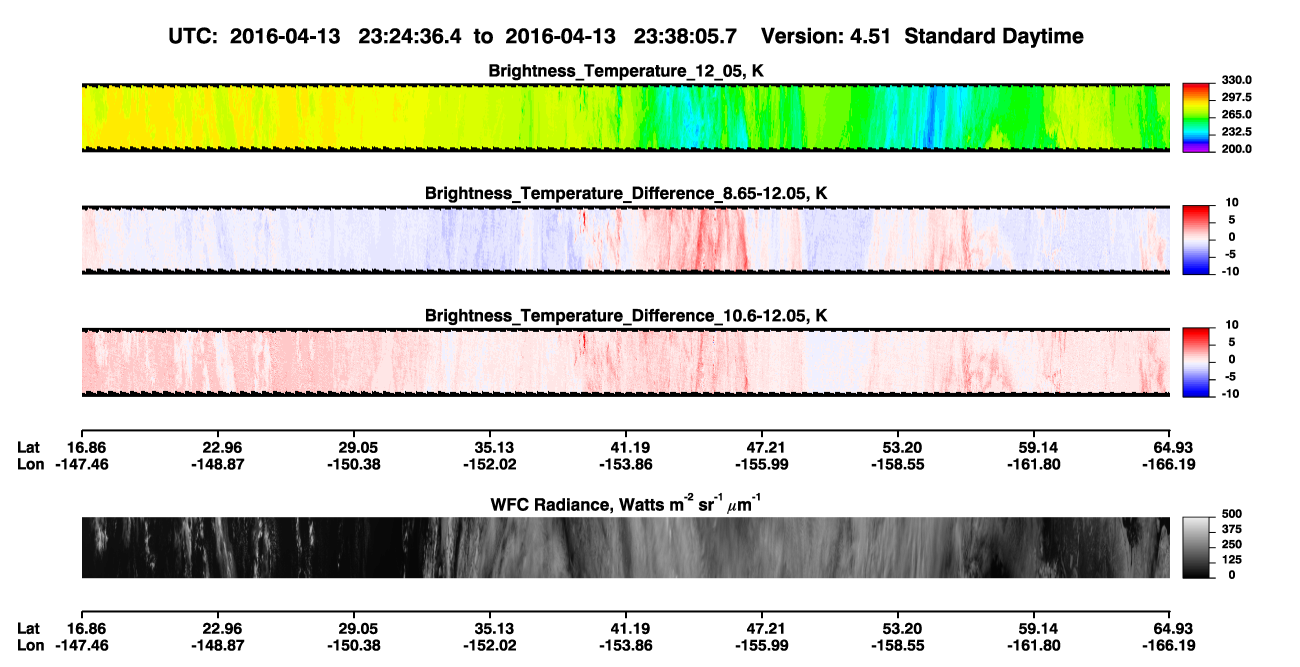Click the 265.0 colorbar tick label
Viewport: 1300px width, 667px height.
(x=1237, y=115)
